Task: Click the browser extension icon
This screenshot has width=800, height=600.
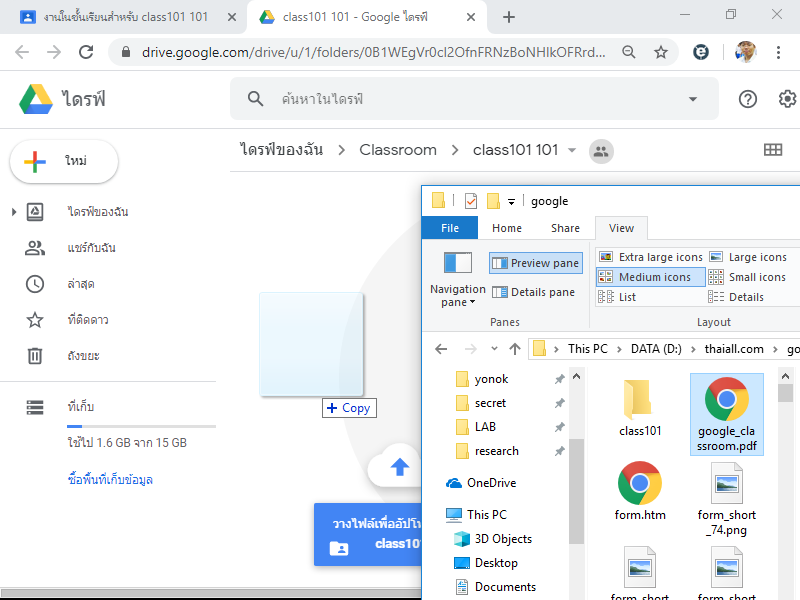Action: click(x=701, y=52)
